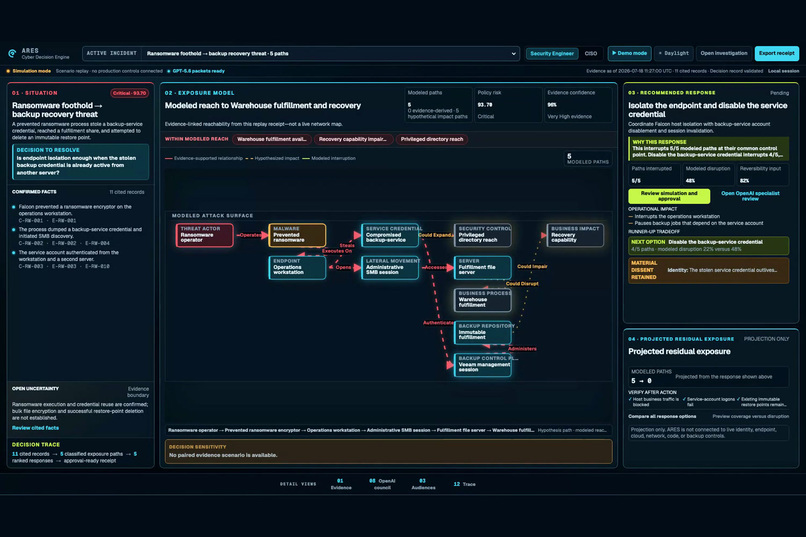Open the 03 Audiences detail view

423,484
